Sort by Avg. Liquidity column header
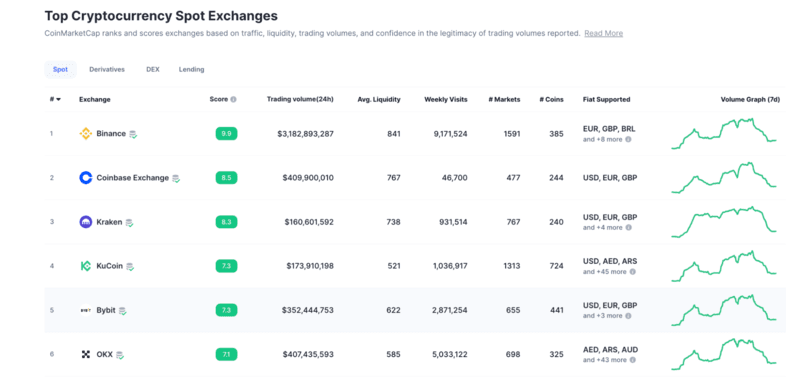This screenshot has height=381, width=800. point(379,99)
